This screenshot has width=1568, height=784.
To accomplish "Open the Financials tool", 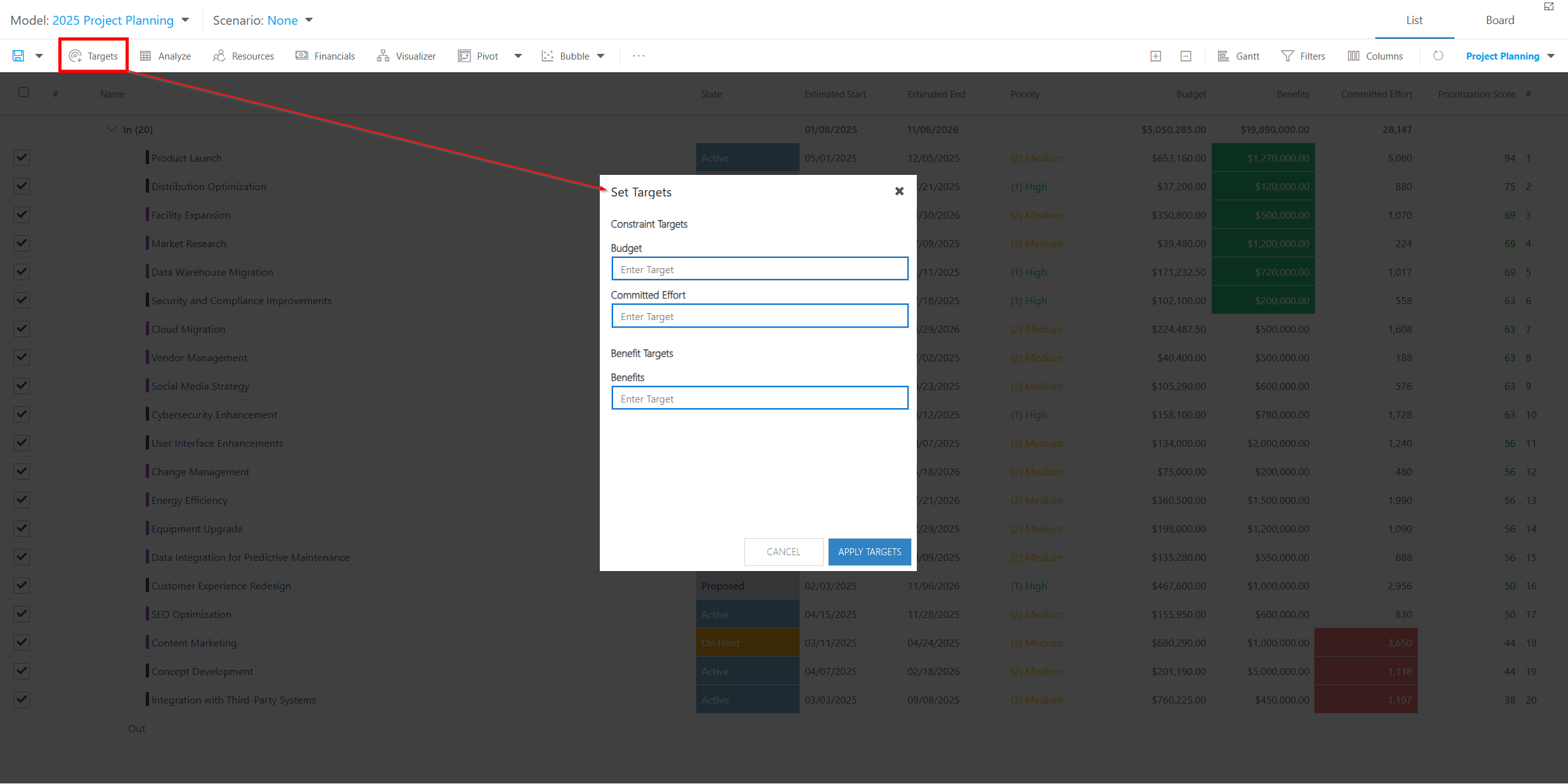I will (x=325, y=56).
